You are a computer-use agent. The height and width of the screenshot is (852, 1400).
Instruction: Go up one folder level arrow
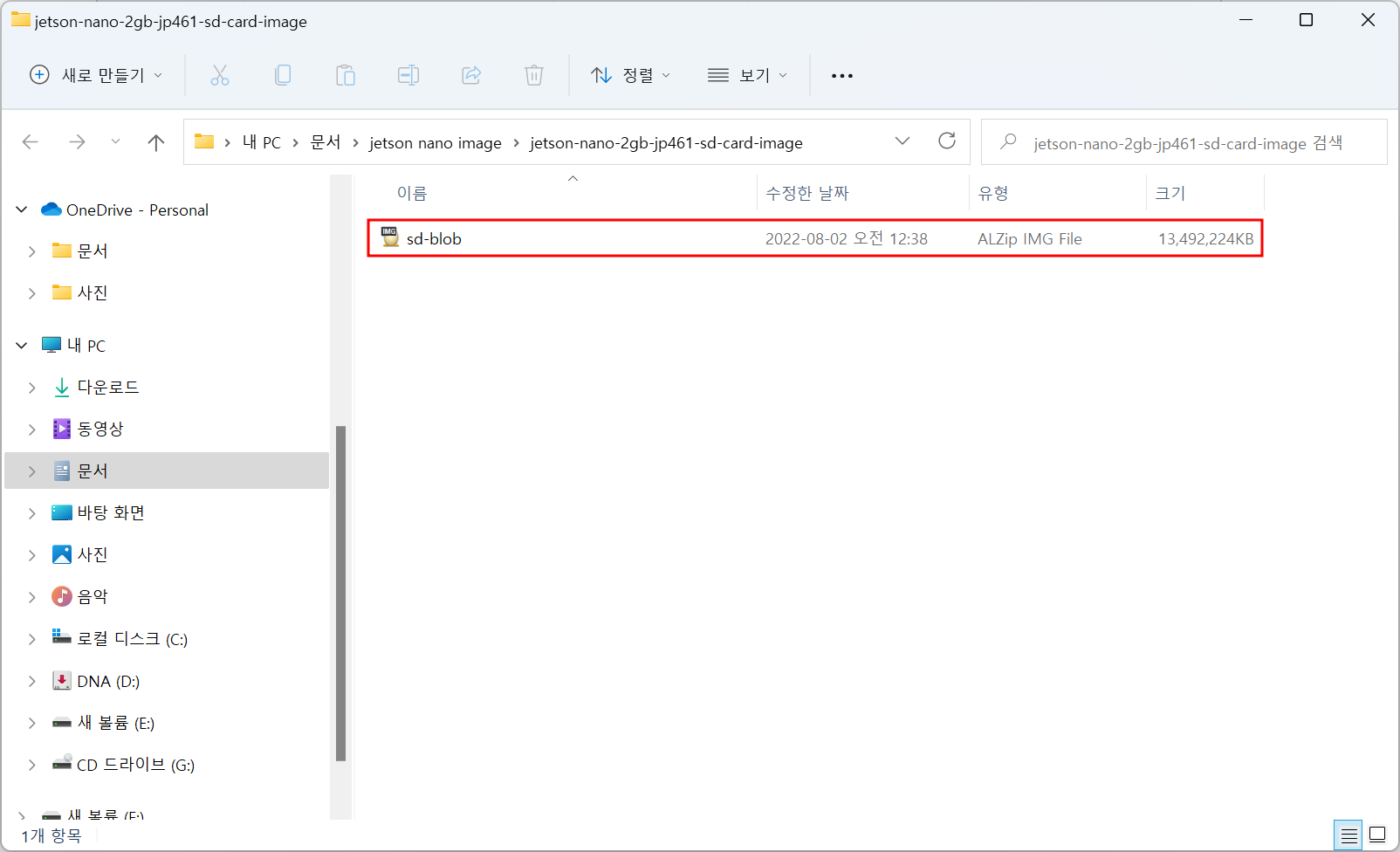pos(156,142)
